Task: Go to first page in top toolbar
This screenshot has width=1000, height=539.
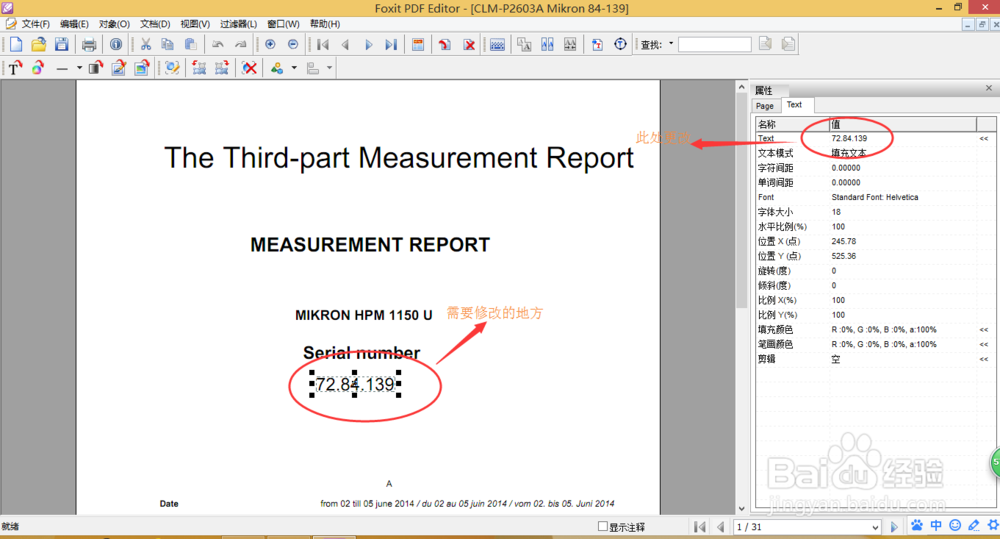Action: click(323, 45)
